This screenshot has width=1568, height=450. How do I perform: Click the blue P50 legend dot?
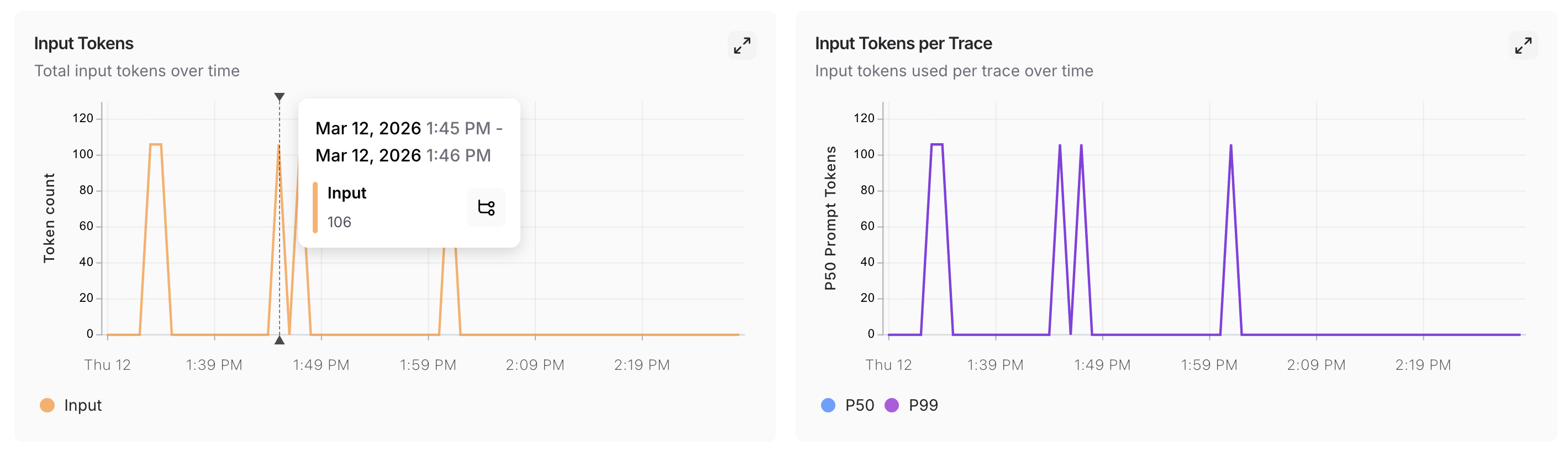(x=827, y=405)
